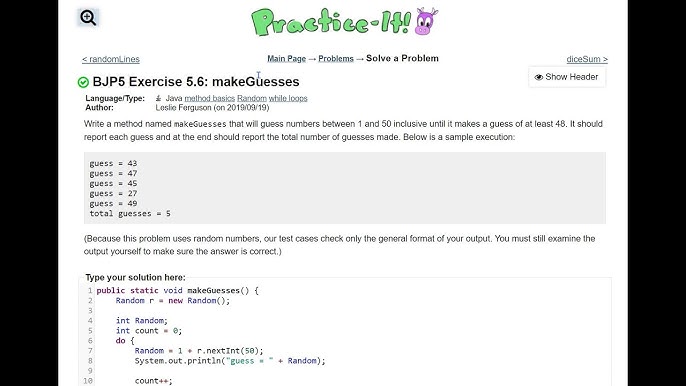
Task: Click the purple cow mascot icon
Action: click(x=426, y=21)
